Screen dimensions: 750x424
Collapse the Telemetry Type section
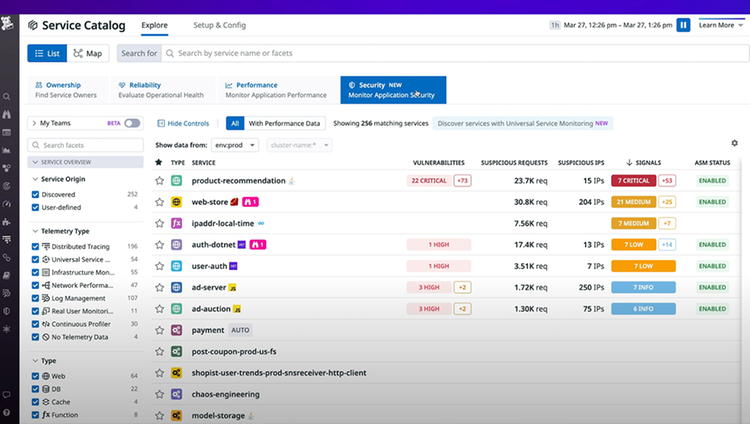35,231
